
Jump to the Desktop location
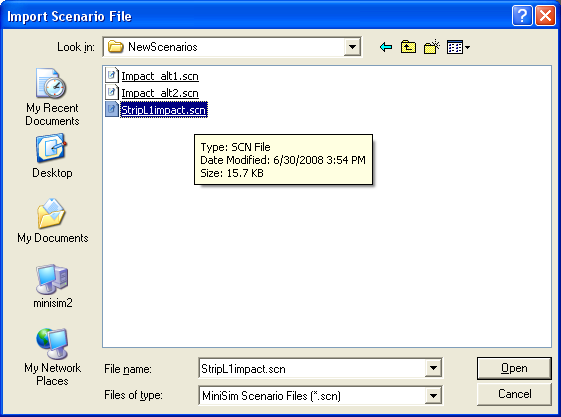[x=52, y=156]
